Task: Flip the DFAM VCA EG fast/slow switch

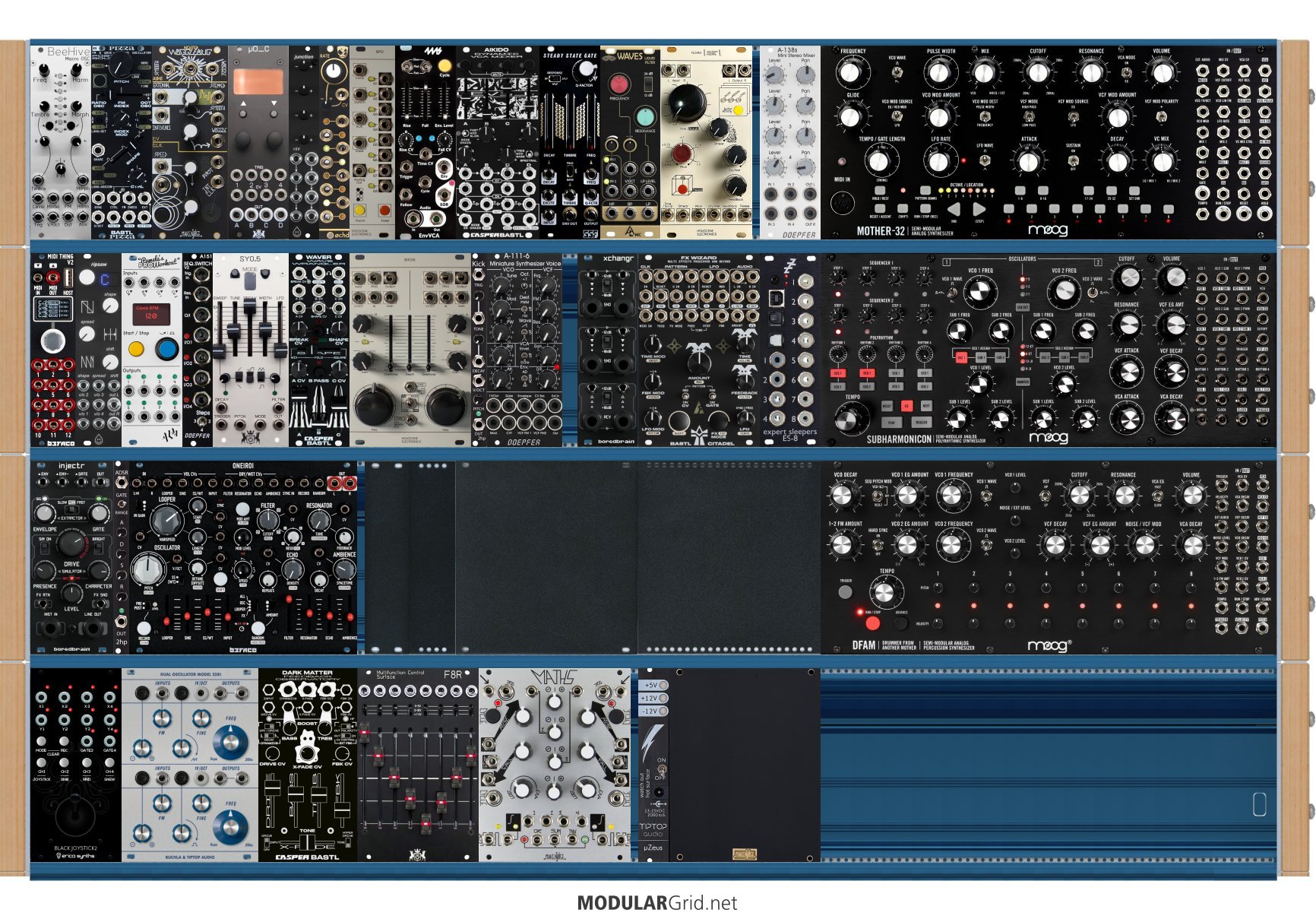Action: (1158, 496)
